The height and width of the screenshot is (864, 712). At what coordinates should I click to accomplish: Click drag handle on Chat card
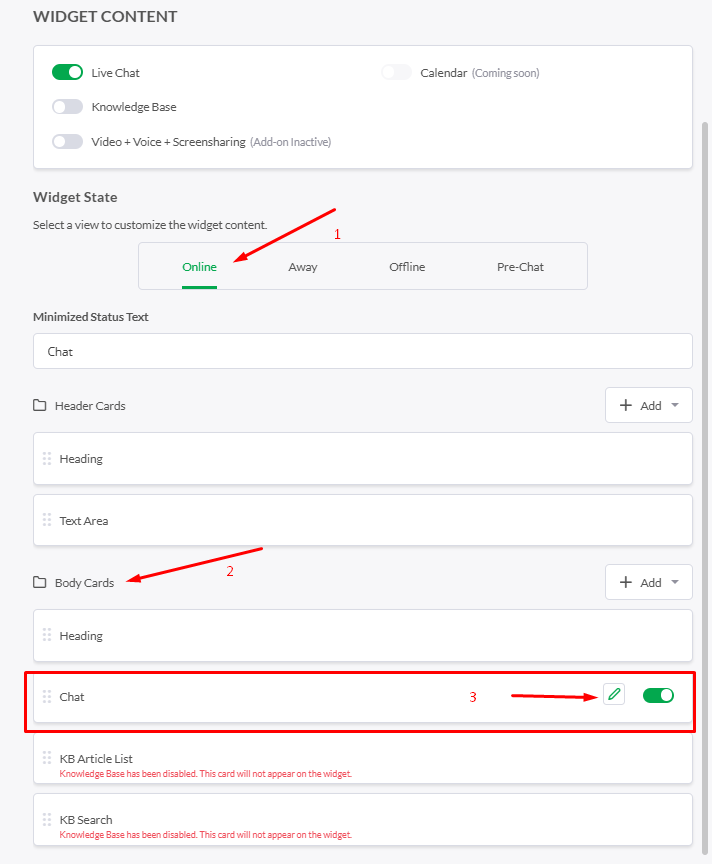tap(47, 696)
